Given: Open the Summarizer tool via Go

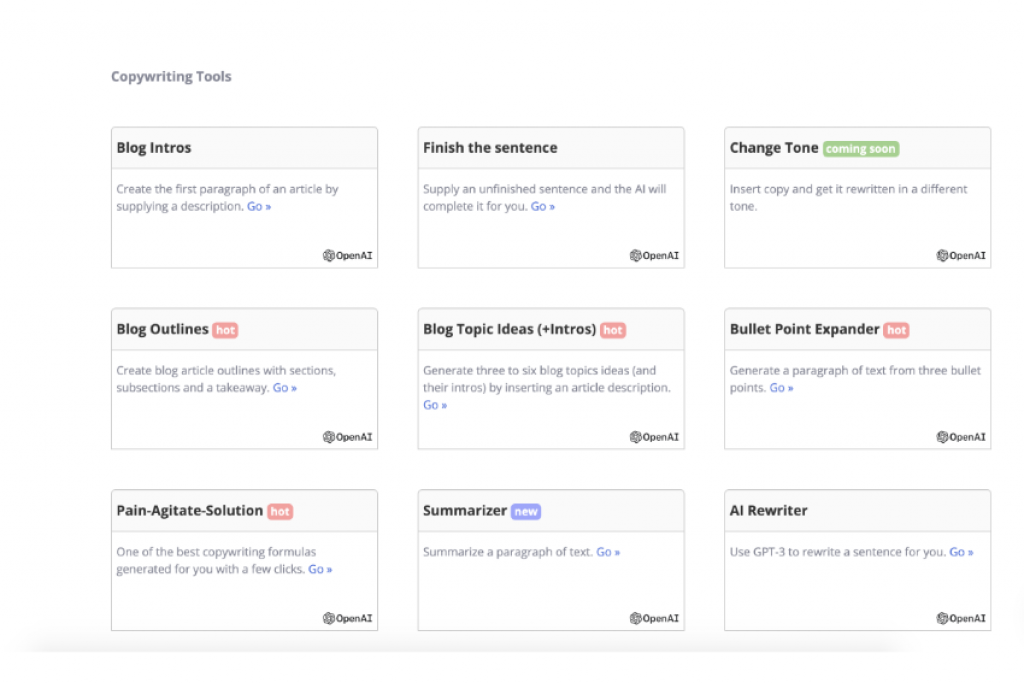Looking at the screenshot, I should [x=608, y=551].
